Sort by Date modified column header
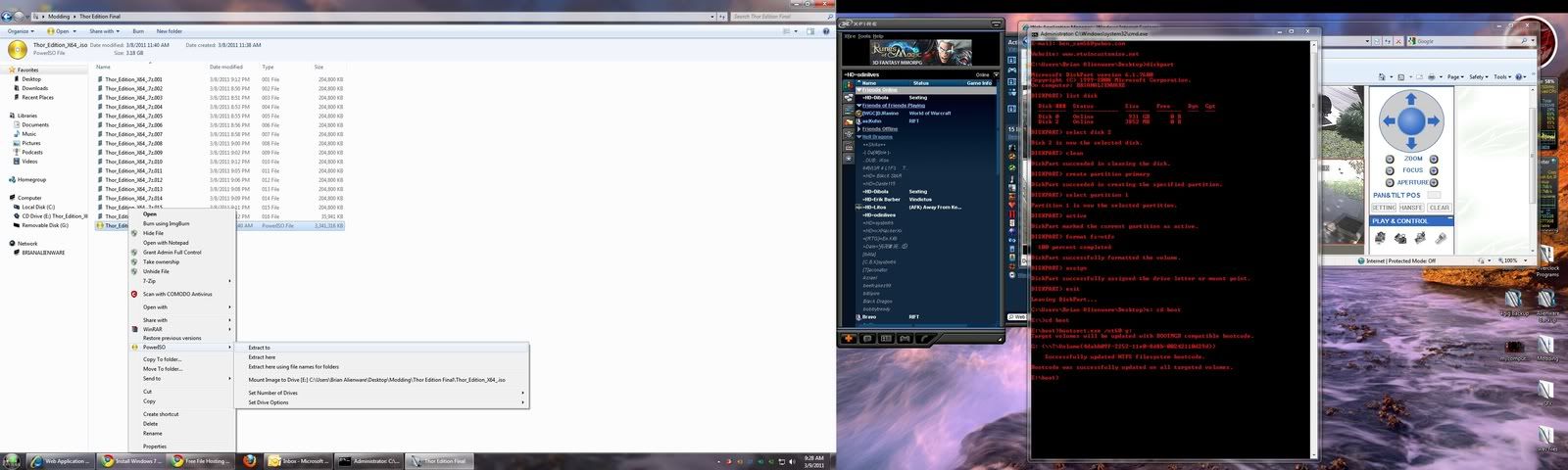Screen dimensions: 1568x470 pos(226,67)
